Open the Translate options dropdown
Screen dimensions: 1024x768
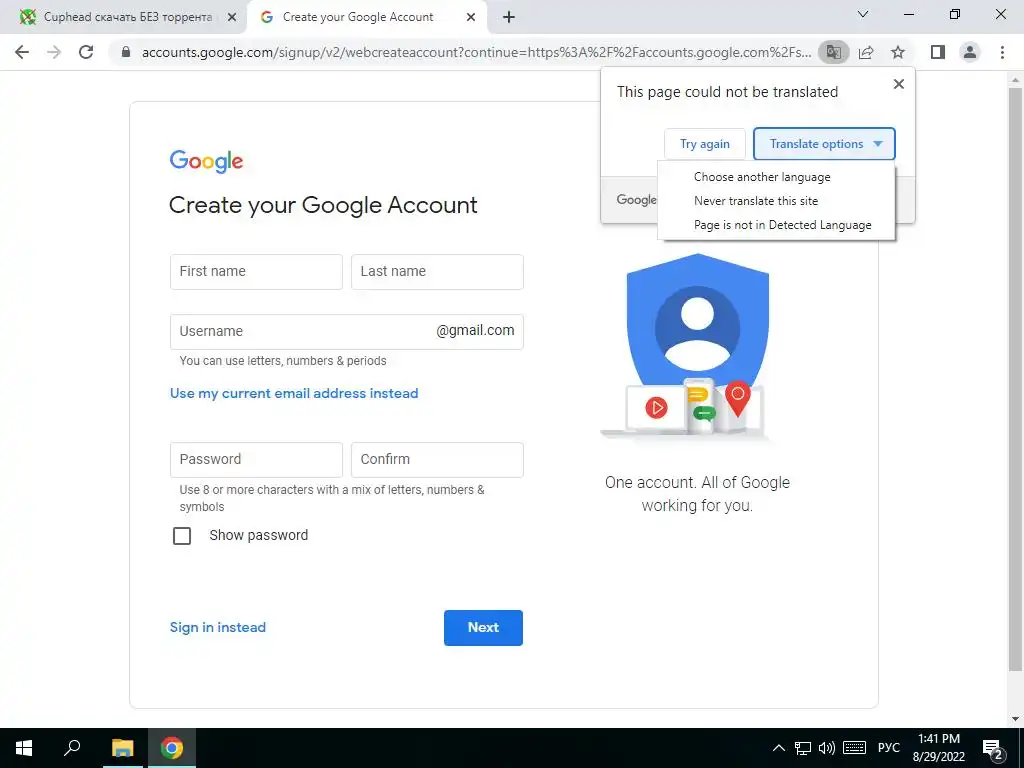click(x=824, y=144)
